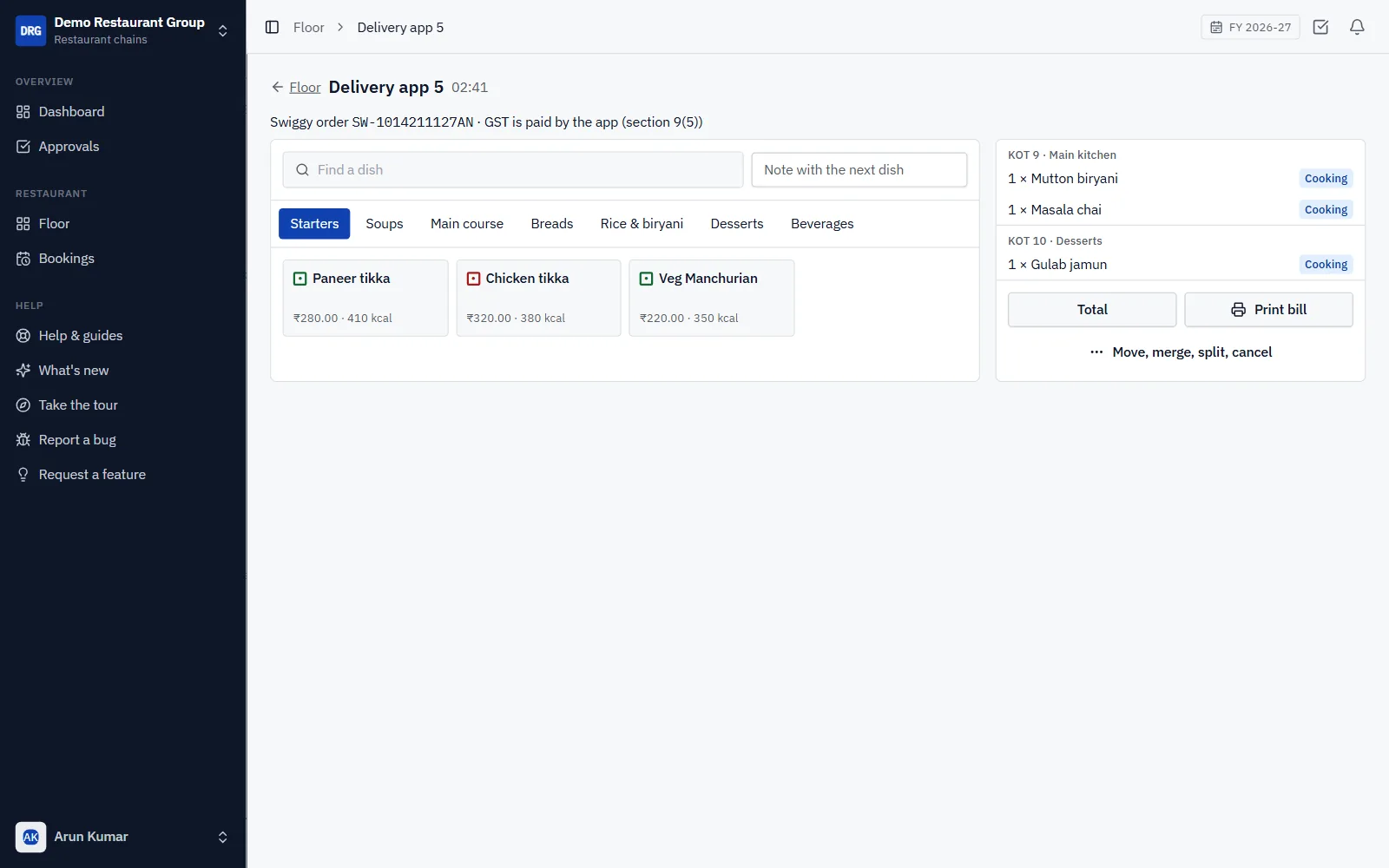Follow the underlined Floor back link
The height and width of the screenshot is (868, 1389).
tap(305, 88)
